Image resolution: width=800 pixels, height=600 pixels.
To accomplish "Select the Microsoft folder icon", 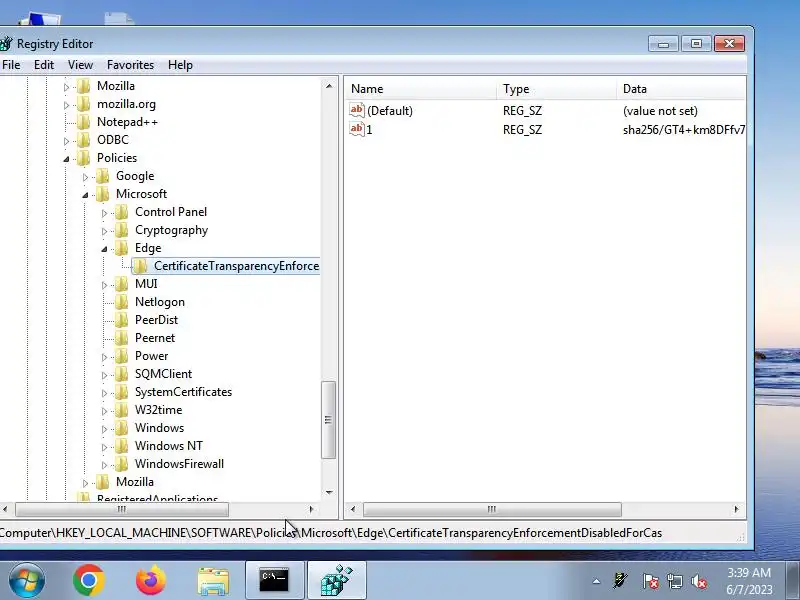I will 103,194.
